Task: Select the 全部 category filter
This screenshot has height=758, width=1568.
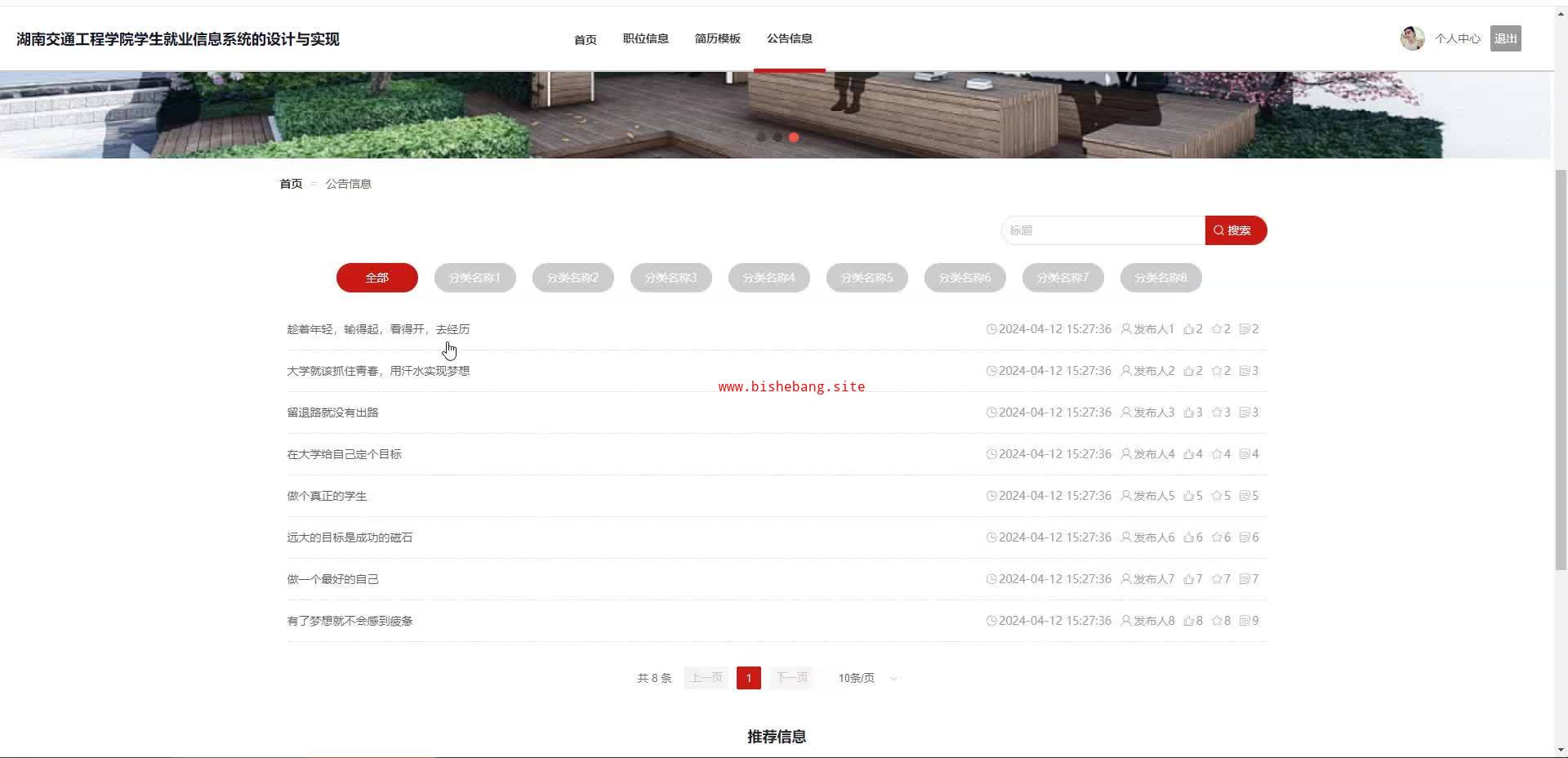Action: click(377, 278)
